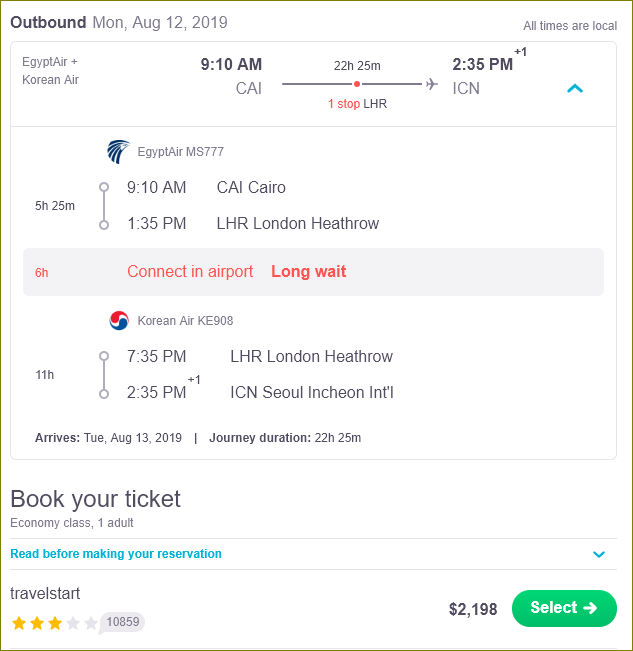Click the Connect in airport notice

pos(190,272)
